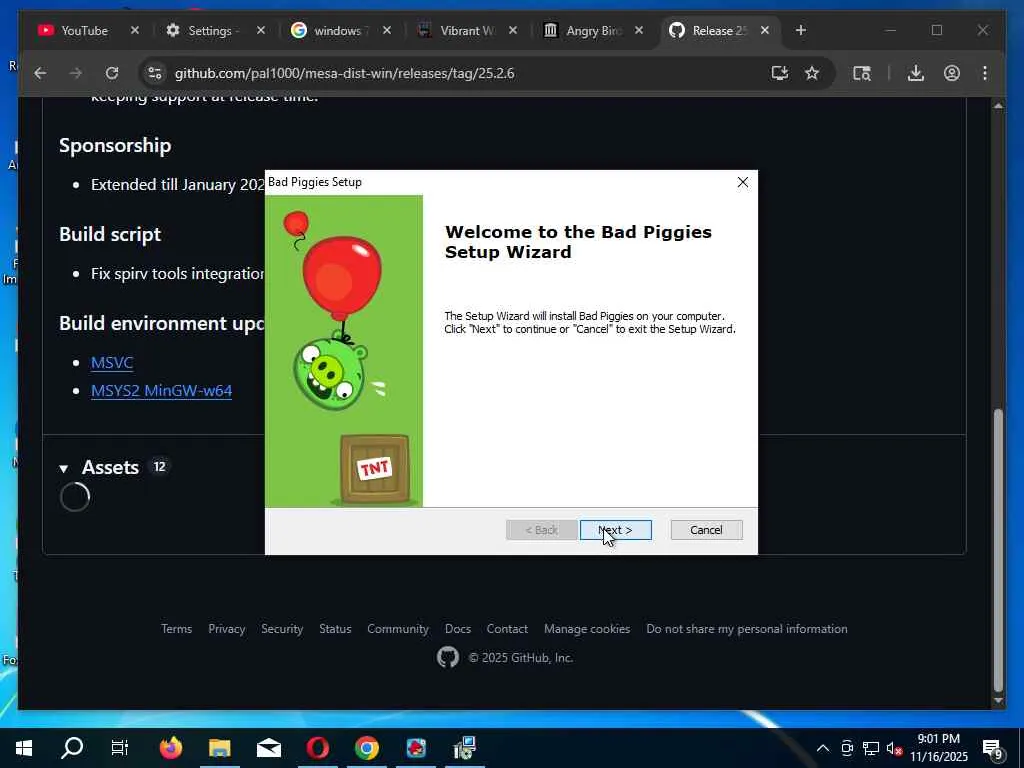
Task: Open the Terms footer link
Action: 176,629
